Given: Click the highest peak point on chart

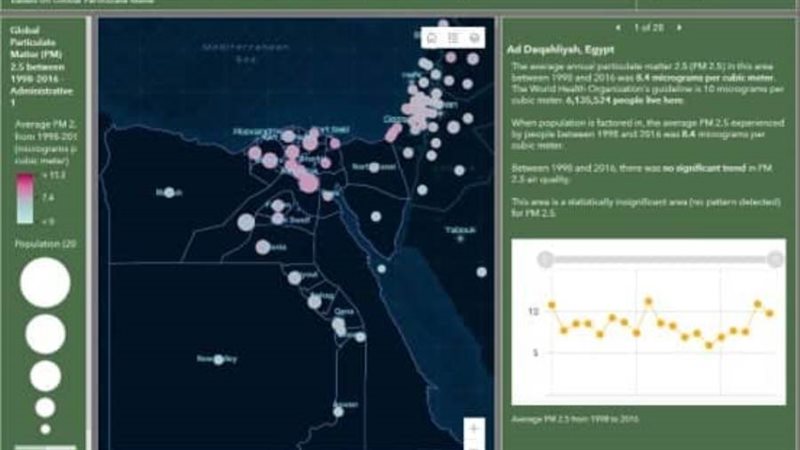Looking at the screenshot, I should pos(648,300).
